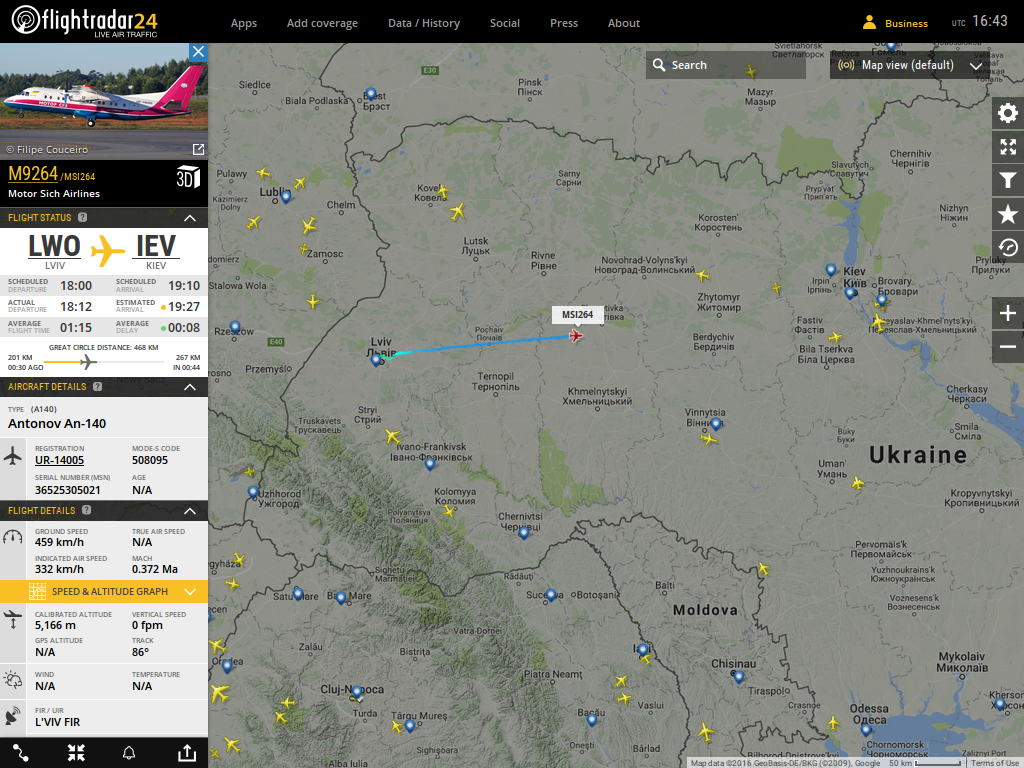Image resolution: width=1024 pixels, height=768 pixels.
Task: Open the Add coverage menu
Action: pyautogui.click(x=322, y=23)
